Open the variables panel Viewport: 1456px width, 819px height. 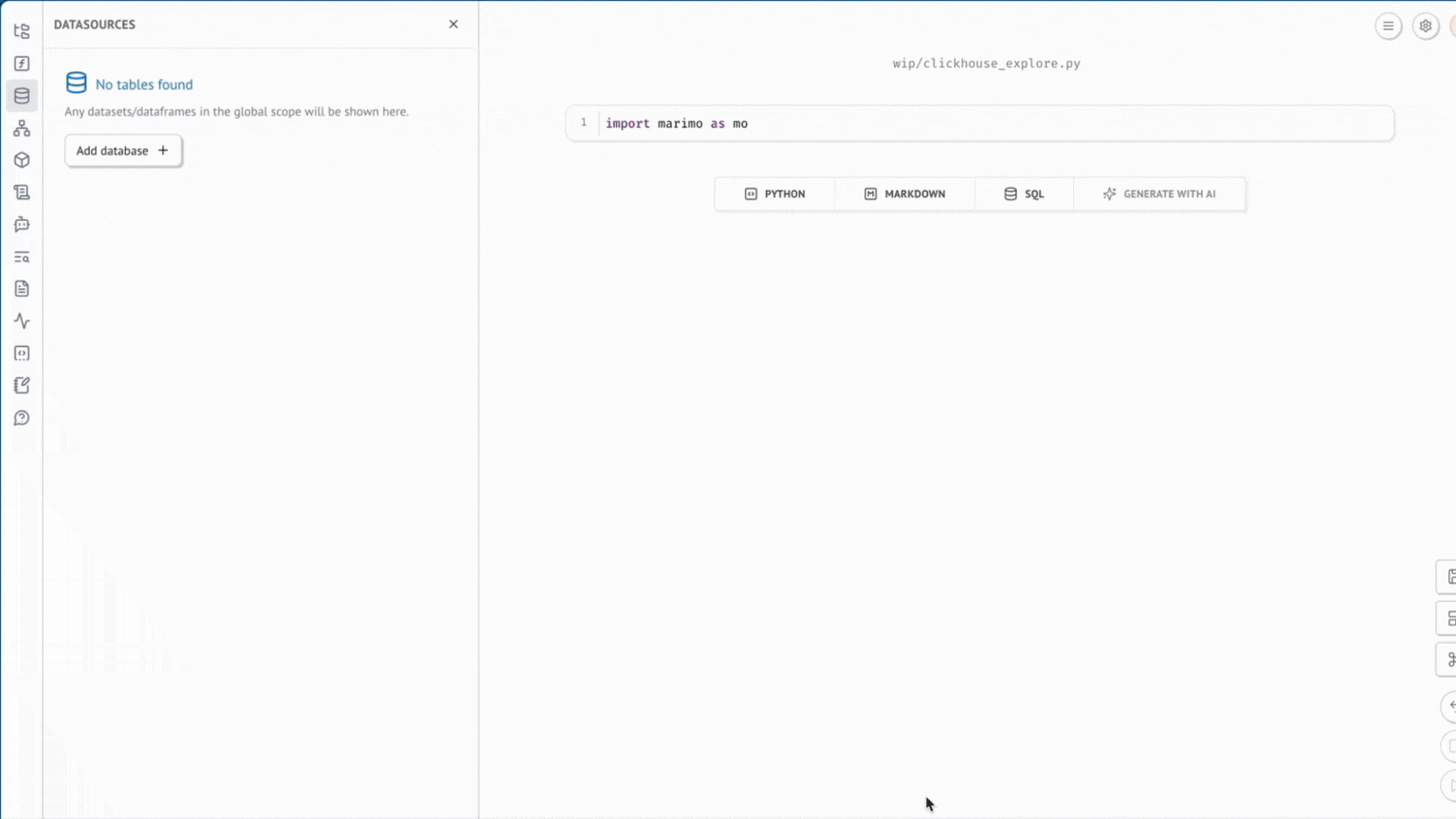21,63
